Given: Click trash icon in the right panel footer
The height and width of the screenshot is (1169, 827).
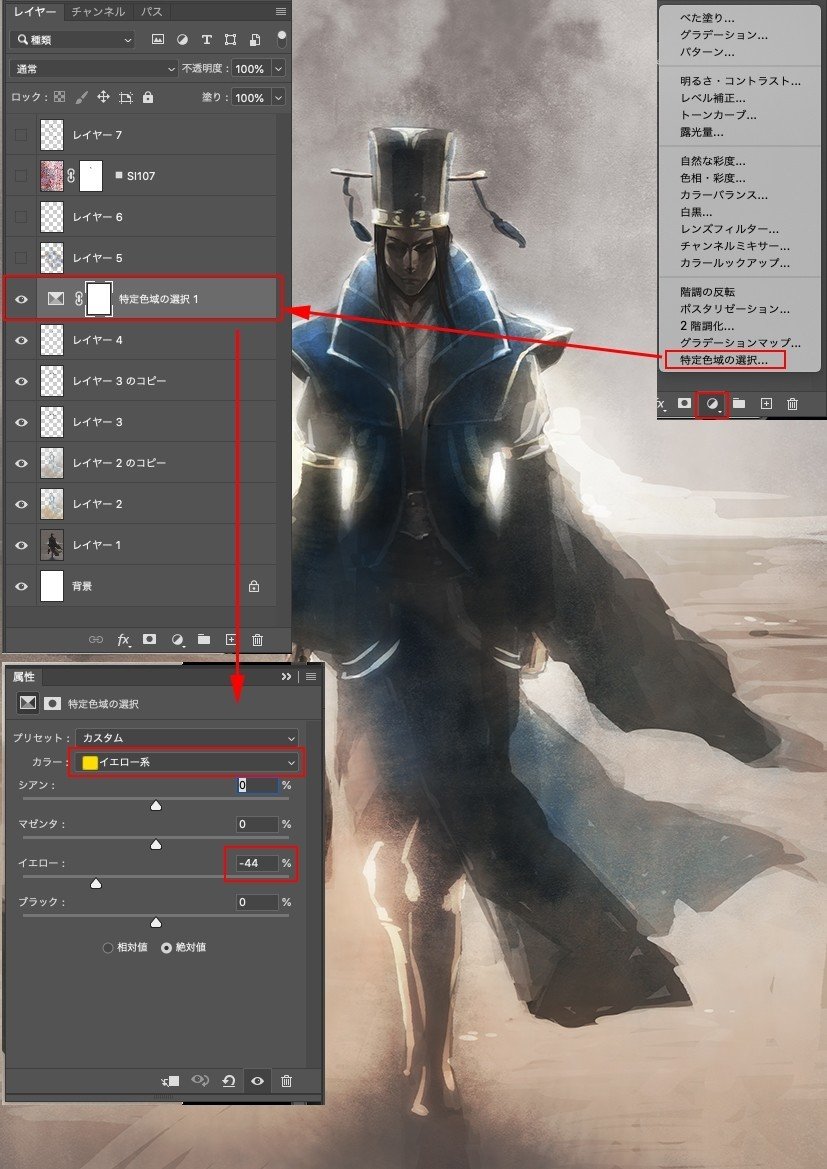Looking at the screenshot, I should pos(792,403).
